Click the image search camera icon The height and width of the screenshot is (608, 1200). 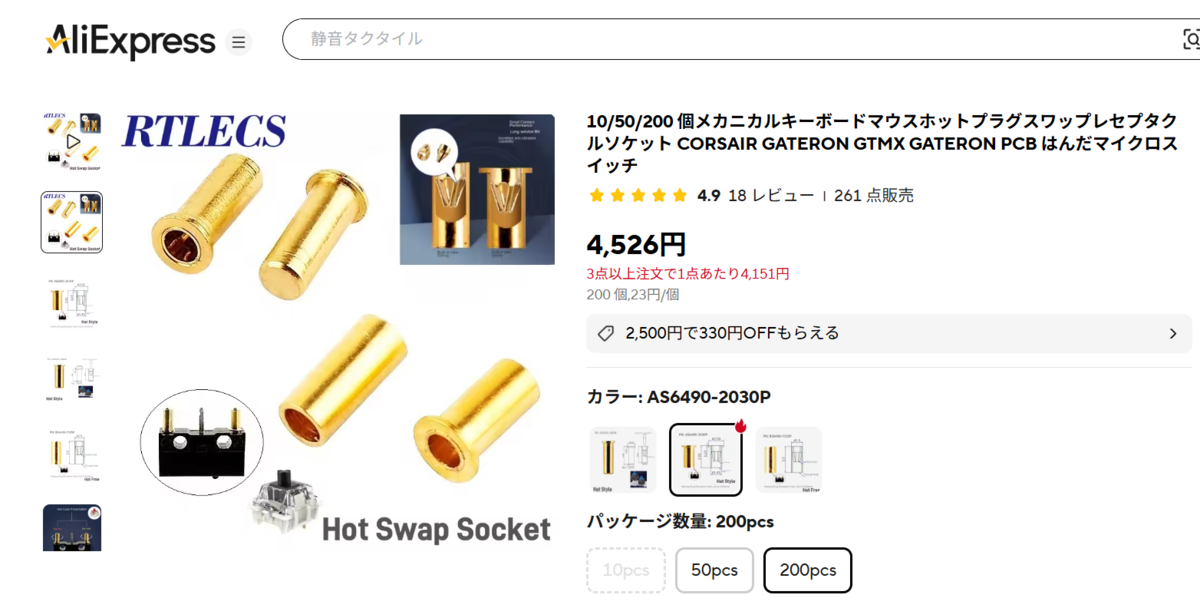(x=1190, y=39)
